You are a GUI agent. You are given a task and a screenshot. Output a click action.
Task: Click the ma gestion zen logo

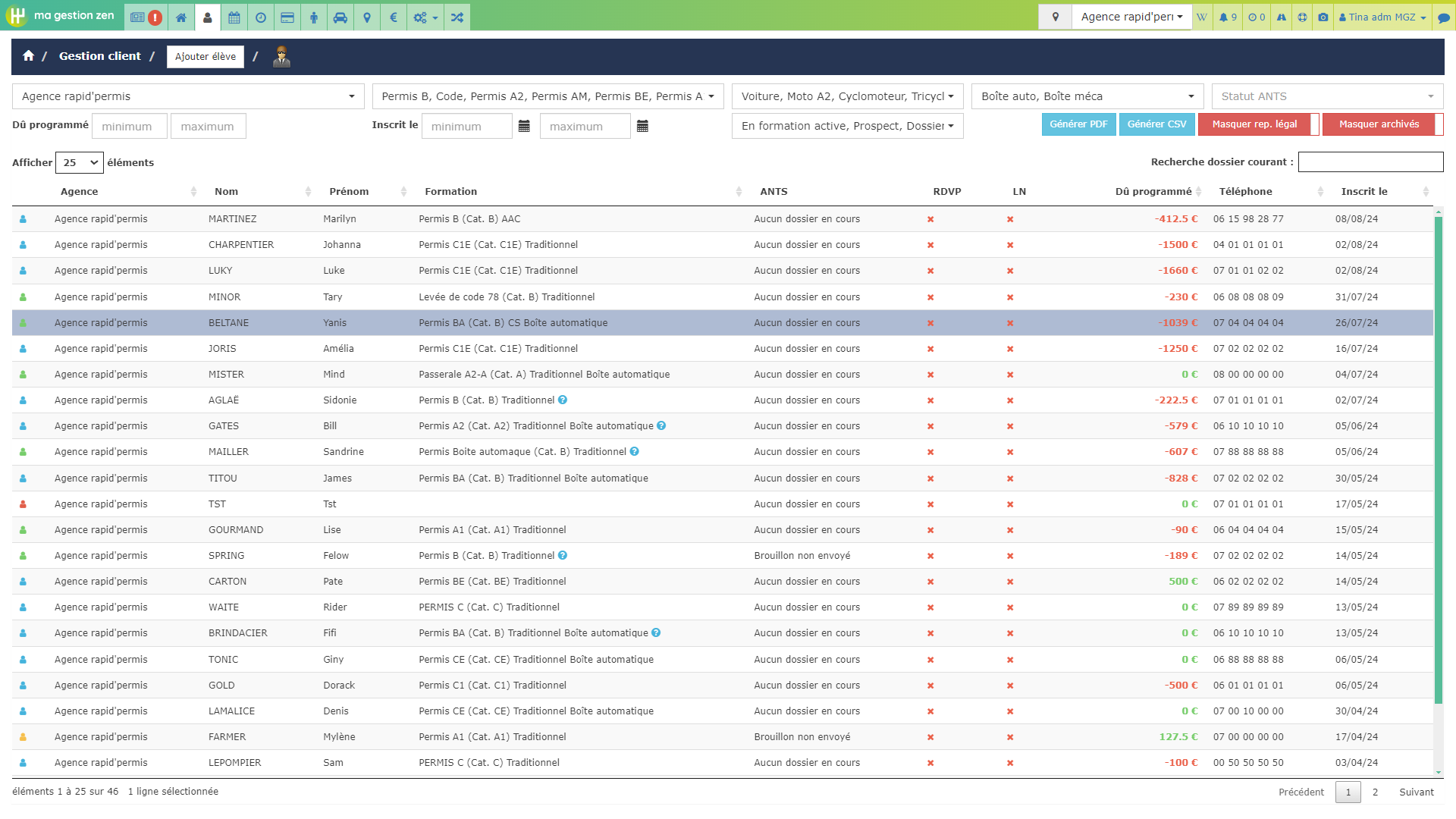click(x=61, y=15)
